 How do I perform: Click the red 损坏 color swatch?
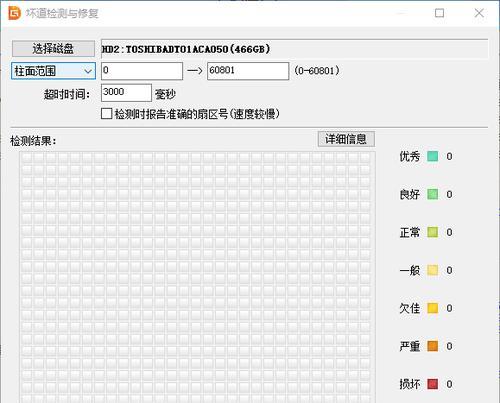(433, 384)
